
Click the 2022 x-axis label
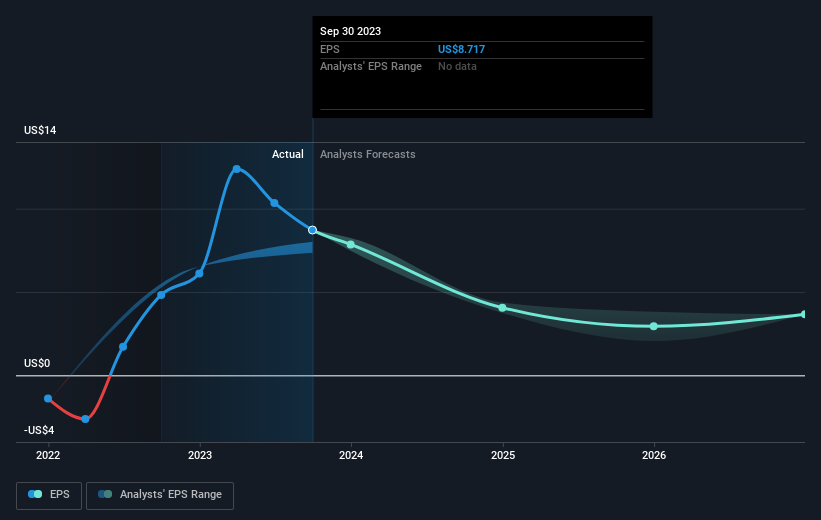(48, 455)
